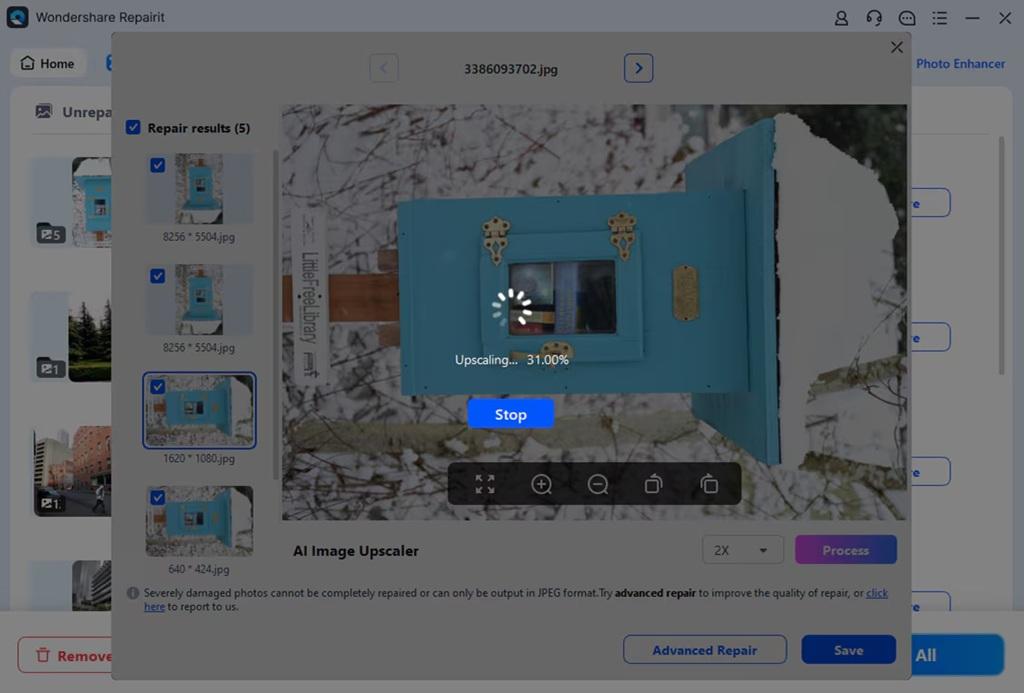Open the Photo Enhancer tab

click(960, 63)
